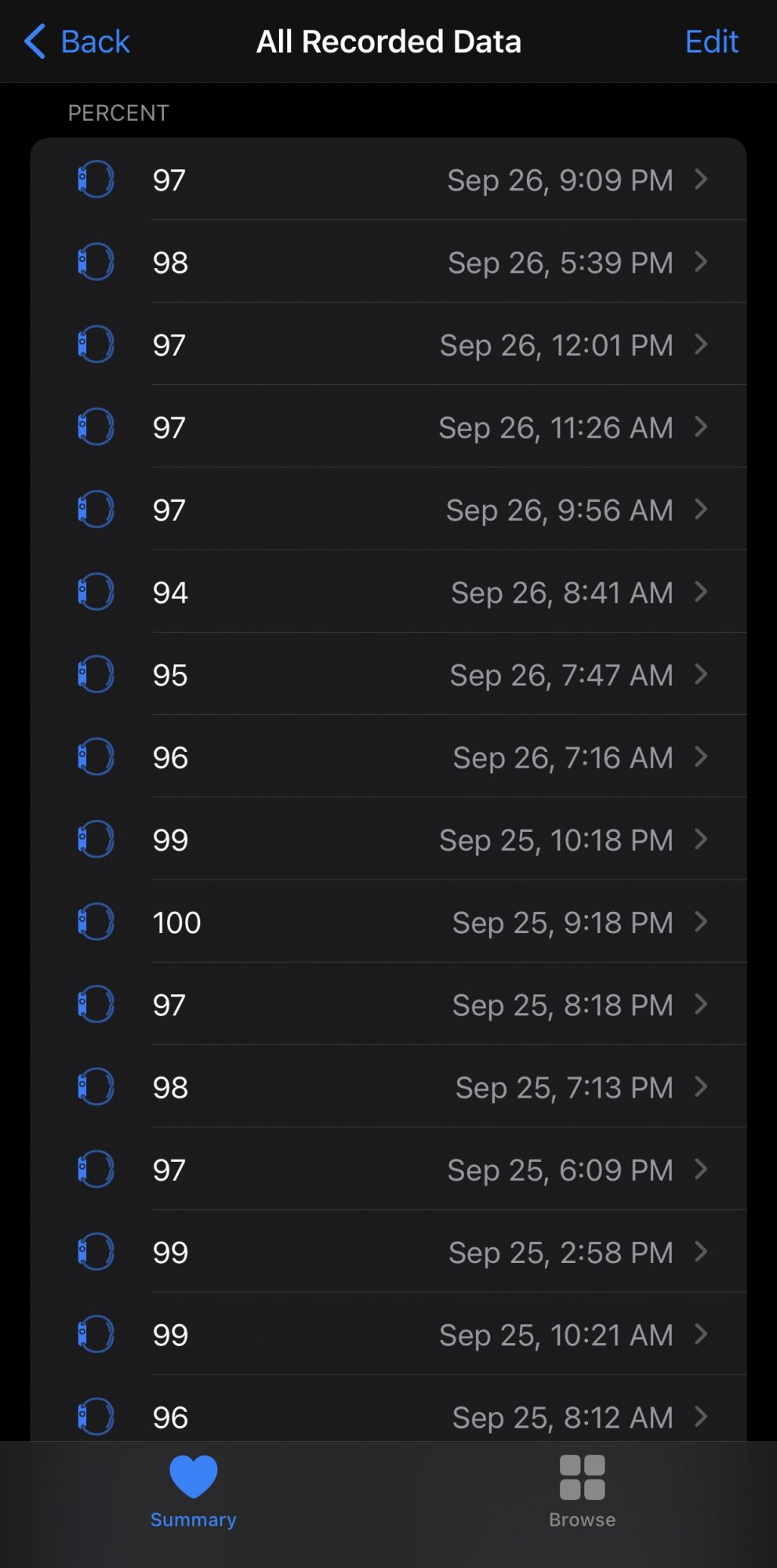The width and height of the screenshot is (777, 1568).
Task: Tap the Browse grid icon
Action: point(583,1477)
